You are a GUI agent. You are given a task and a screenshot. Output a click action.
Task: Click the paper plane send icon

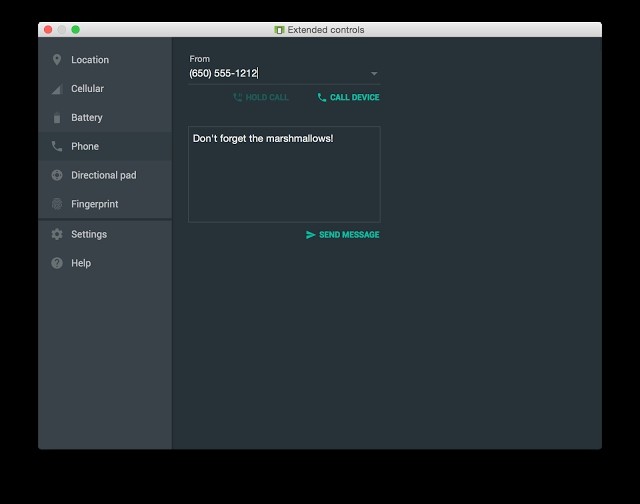[311, 235]
